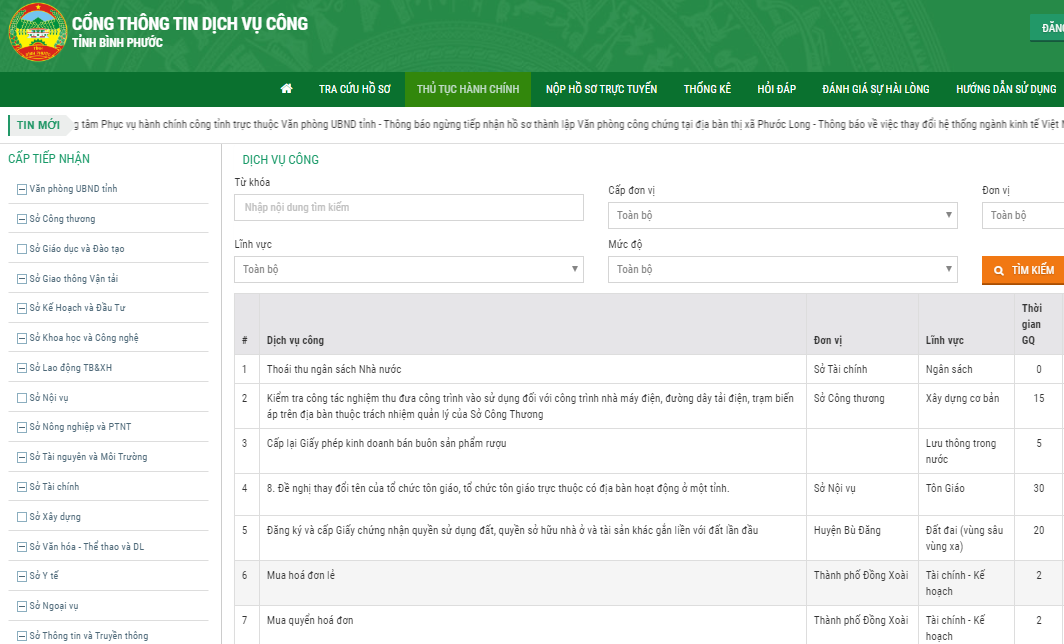Toggle checkbox for Sở Văn hóa - Thể thao và DL
This screenshot has width=1064, height=644.
click(22, 547)
